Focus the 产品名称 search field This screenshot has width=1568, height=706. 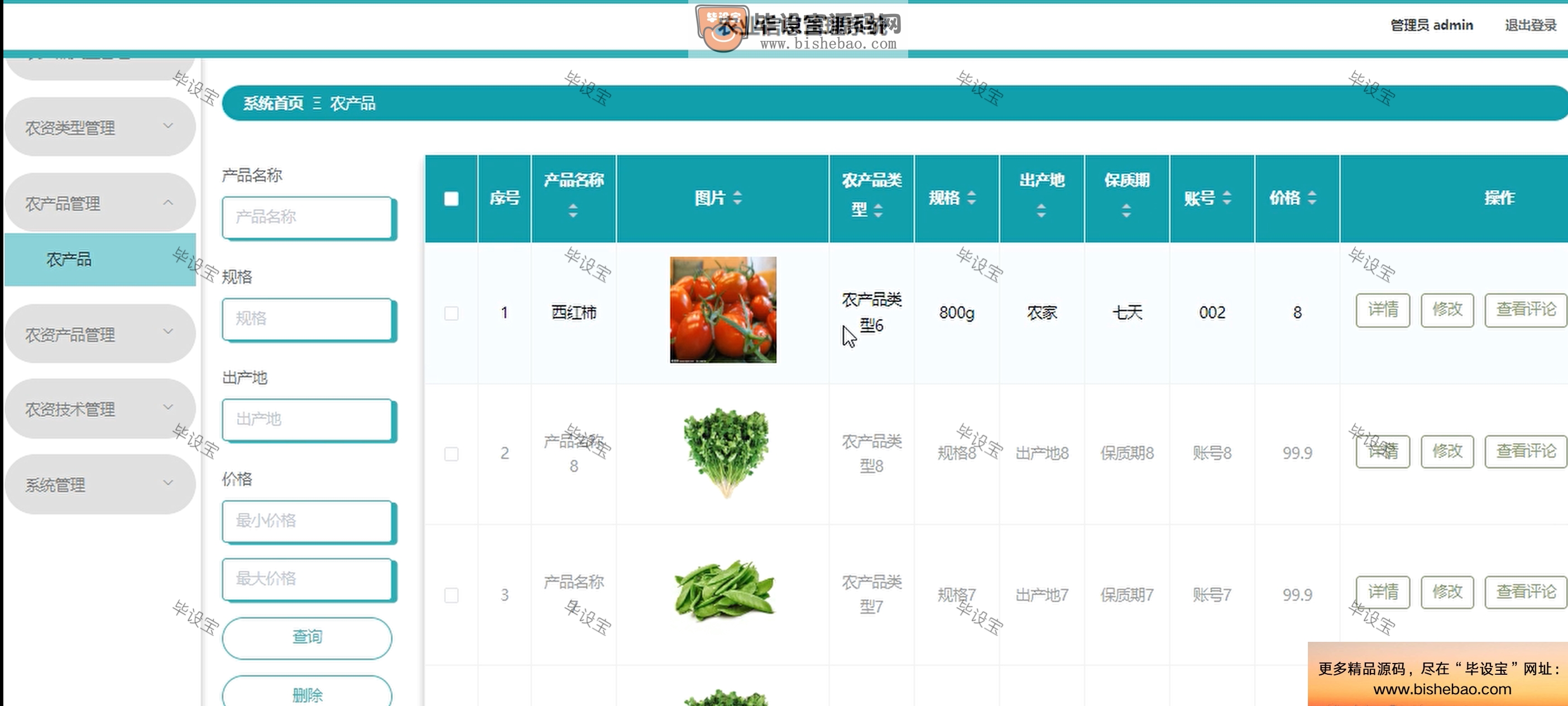click(x=308, y=217)
